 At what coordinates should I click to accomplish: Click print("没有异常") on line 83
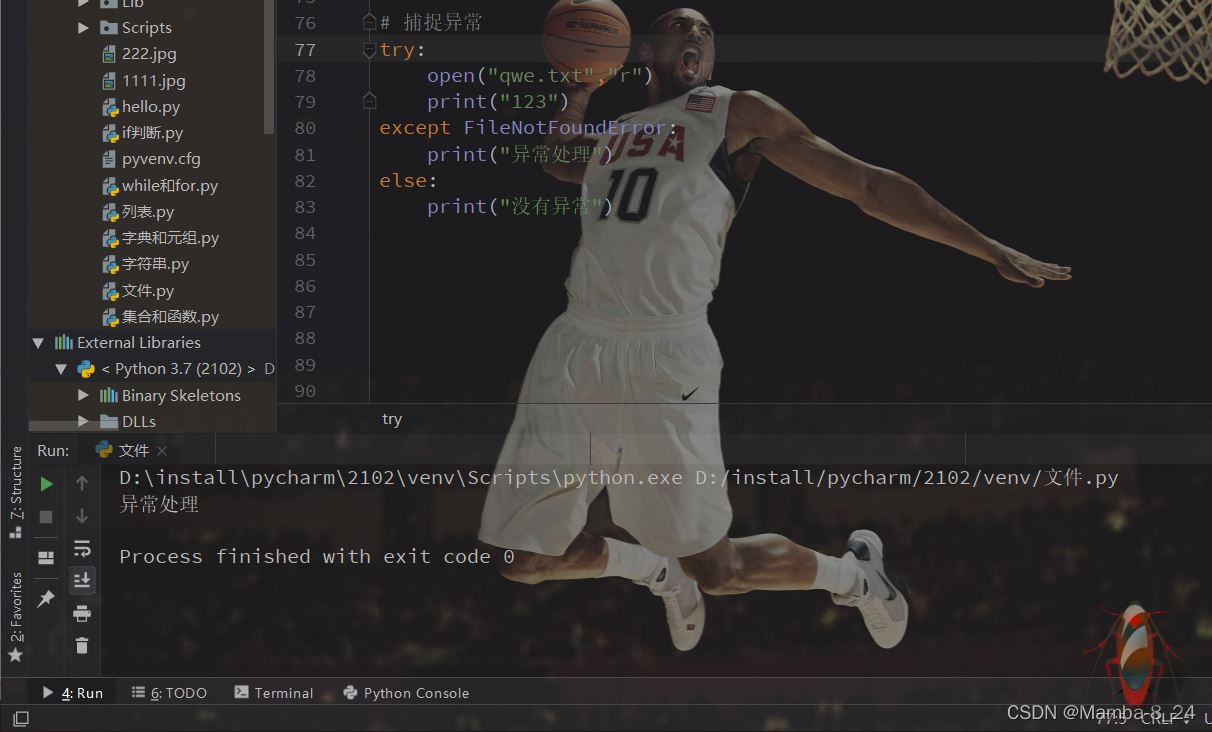(x=519, y=207)
